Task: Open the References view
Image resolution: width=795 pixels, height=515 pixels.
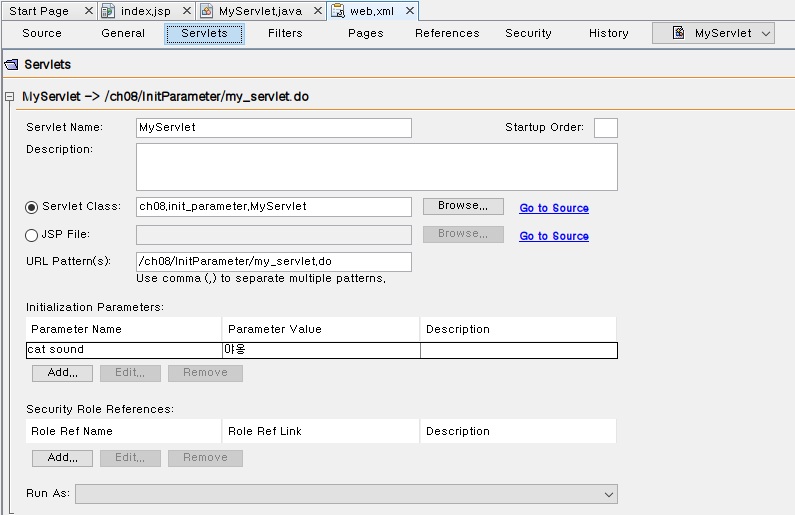Action: 447,33
